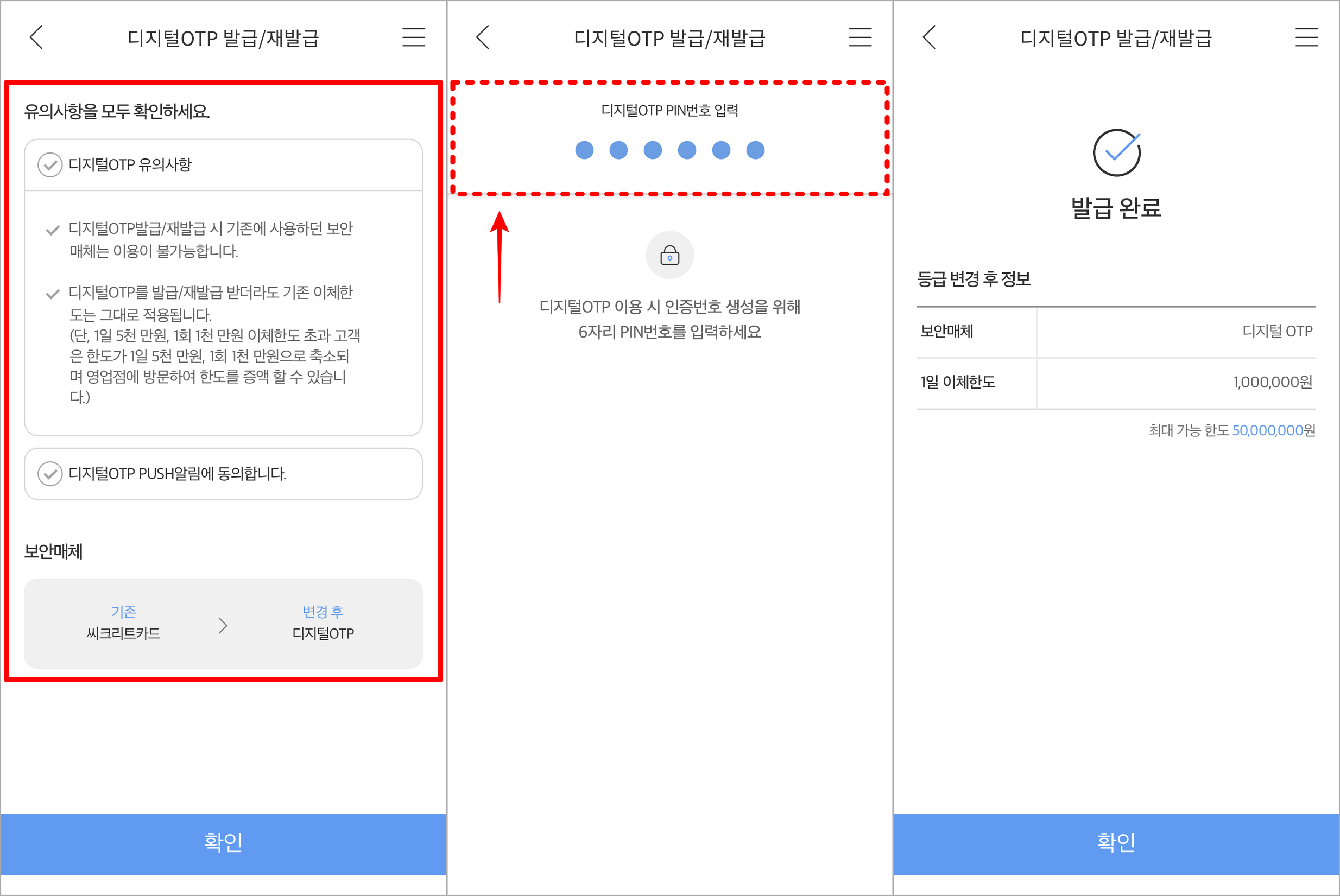
Task: Click the back arrow on the first screen
Action: coord(36,37)
